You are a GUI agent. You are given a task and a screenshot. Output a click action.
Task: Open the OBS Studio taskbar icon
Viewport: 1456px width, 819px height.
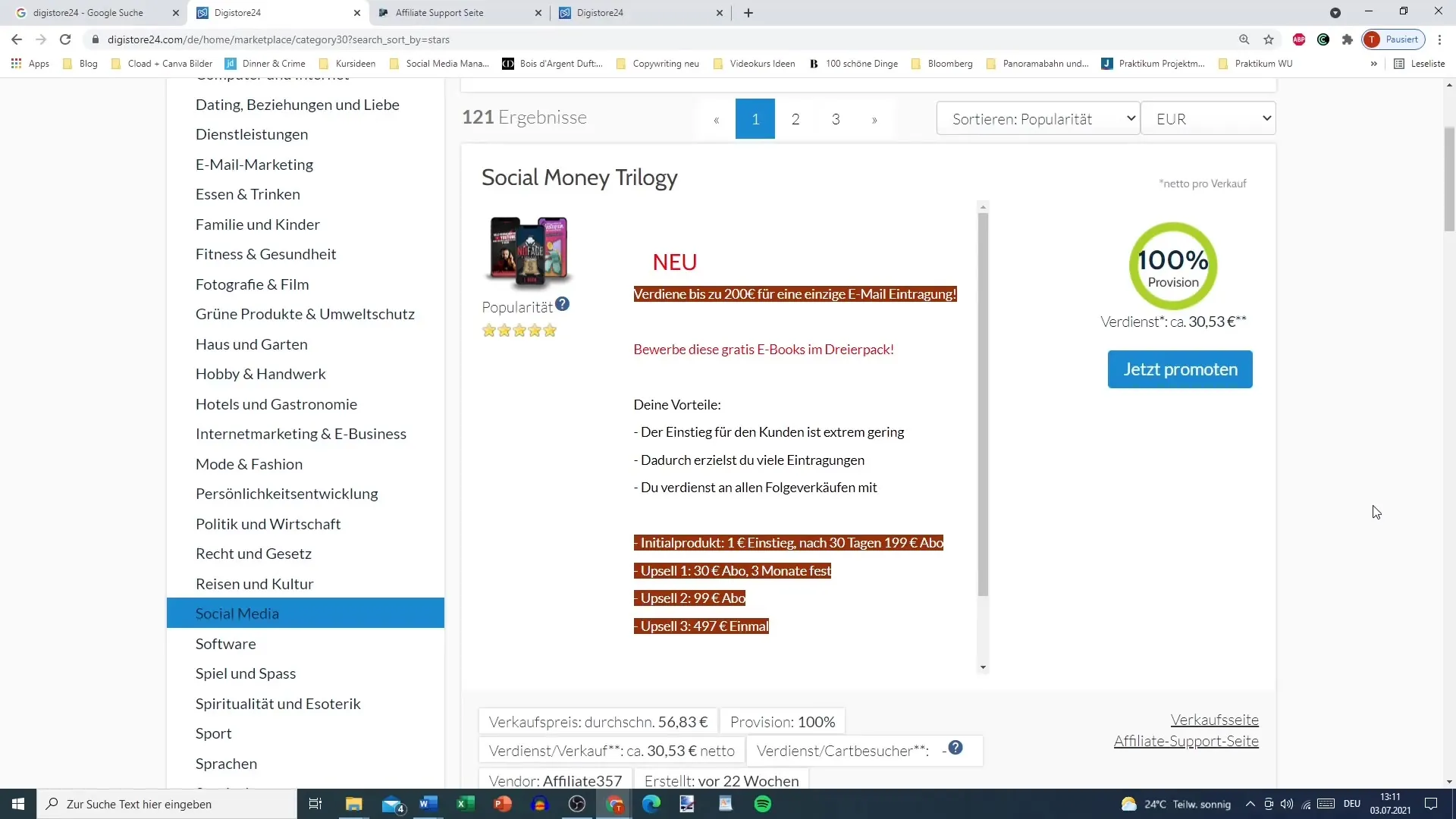(577, 804)
